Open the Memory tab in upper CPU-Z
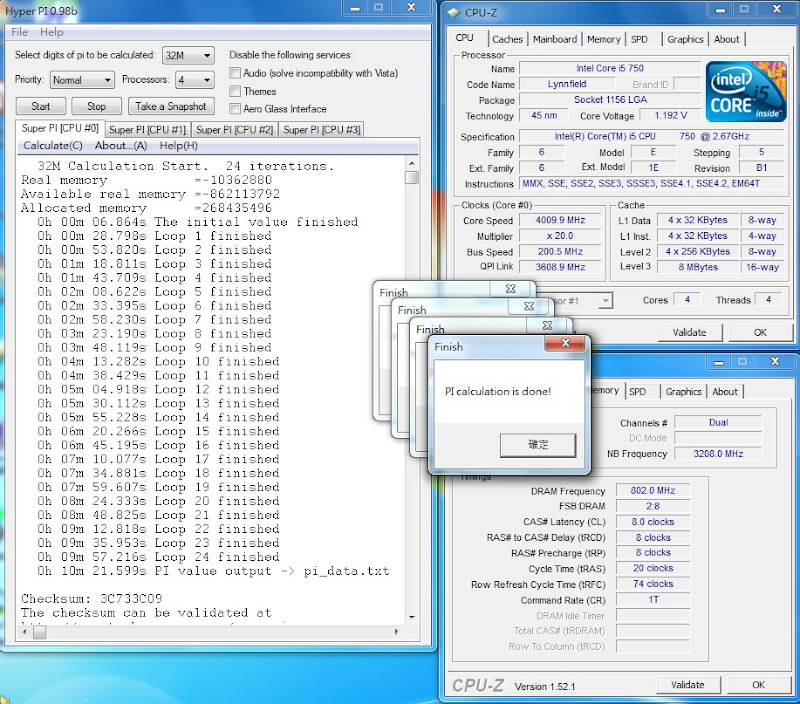The image size is (800, 704). pos(604,39)
